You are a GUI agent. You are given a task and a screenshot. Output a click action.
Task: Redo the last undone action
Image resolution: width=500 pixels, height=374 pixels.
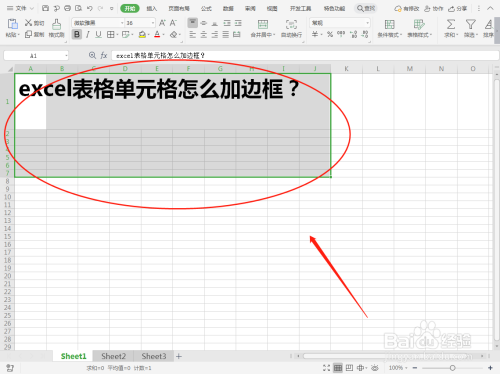tap(100, 8)
